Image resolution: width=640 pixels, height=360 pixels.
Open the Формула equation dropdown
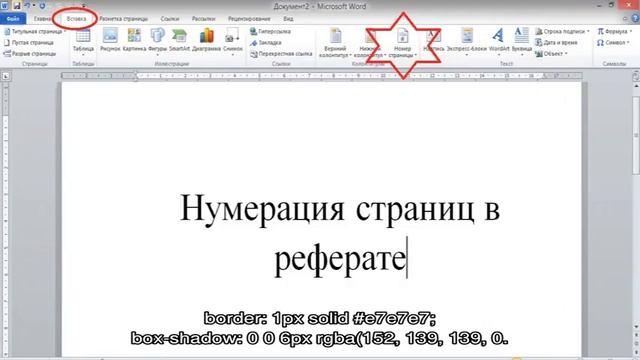(614, 31)
